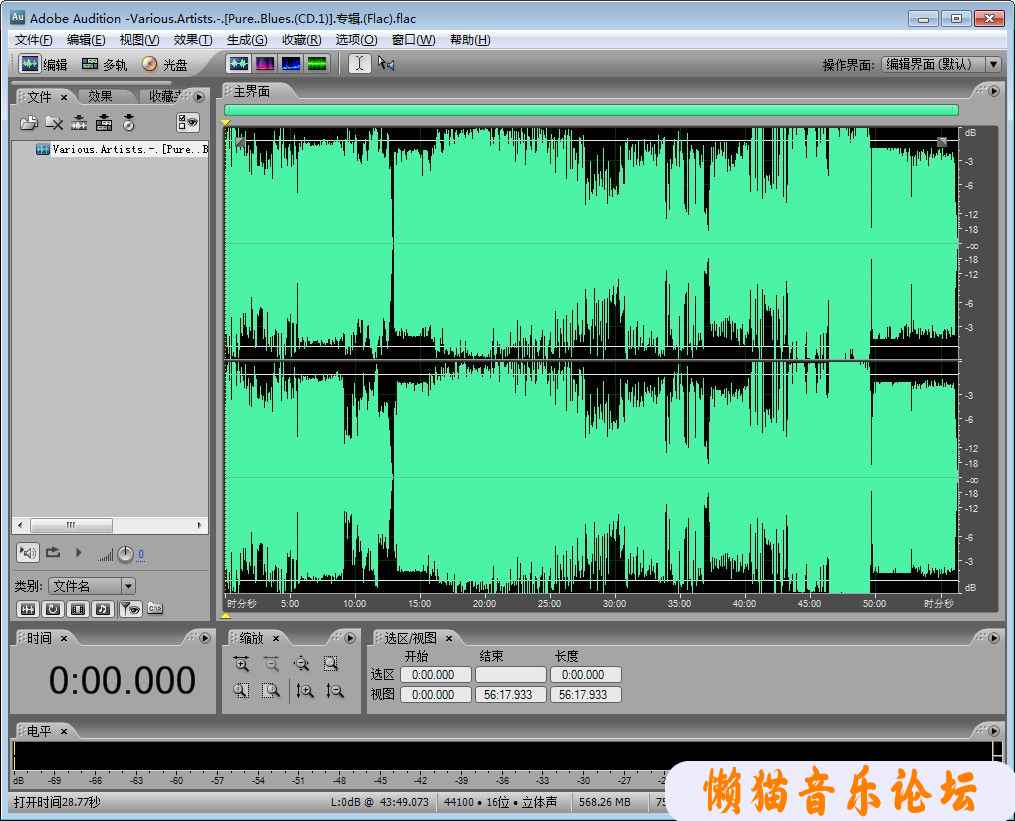The width and height of the screenshot is (1015, 821).
Task: Switch to the 效果 panel tab
Action: pos(100,96)
